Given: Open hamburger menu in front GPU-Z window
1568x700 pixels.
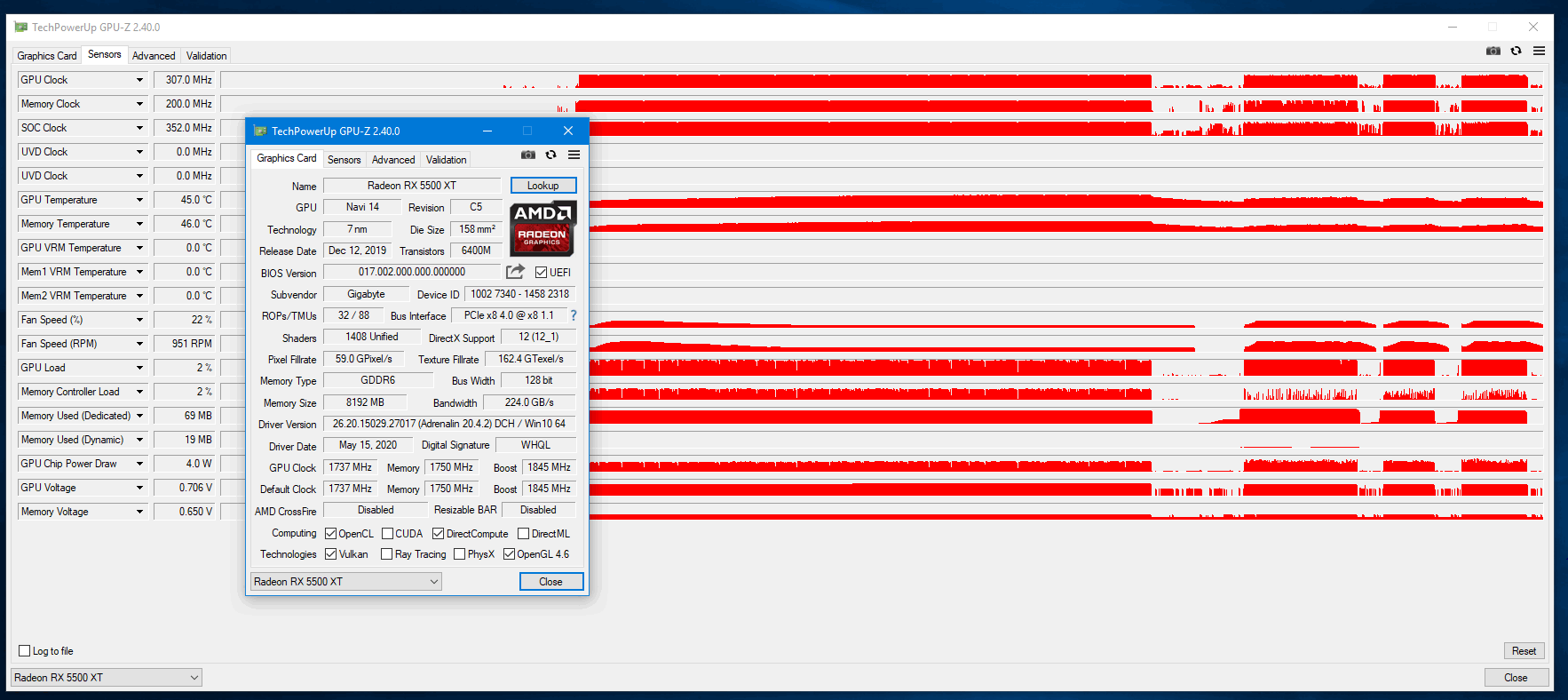Looking at the screenshot, I should (574, 155).
